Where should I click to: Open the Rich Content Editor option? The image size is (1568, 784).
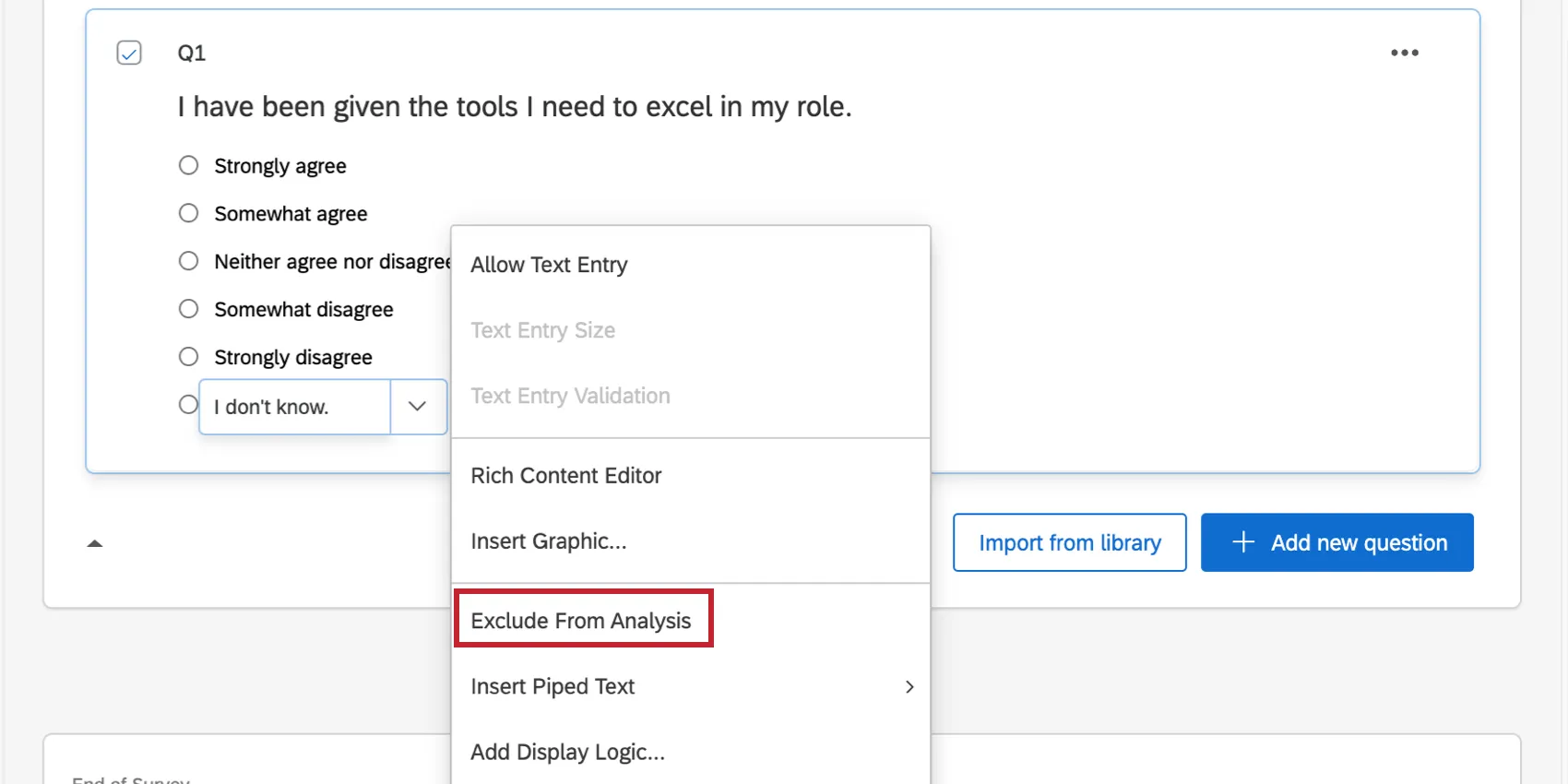[x=565, y=476]
